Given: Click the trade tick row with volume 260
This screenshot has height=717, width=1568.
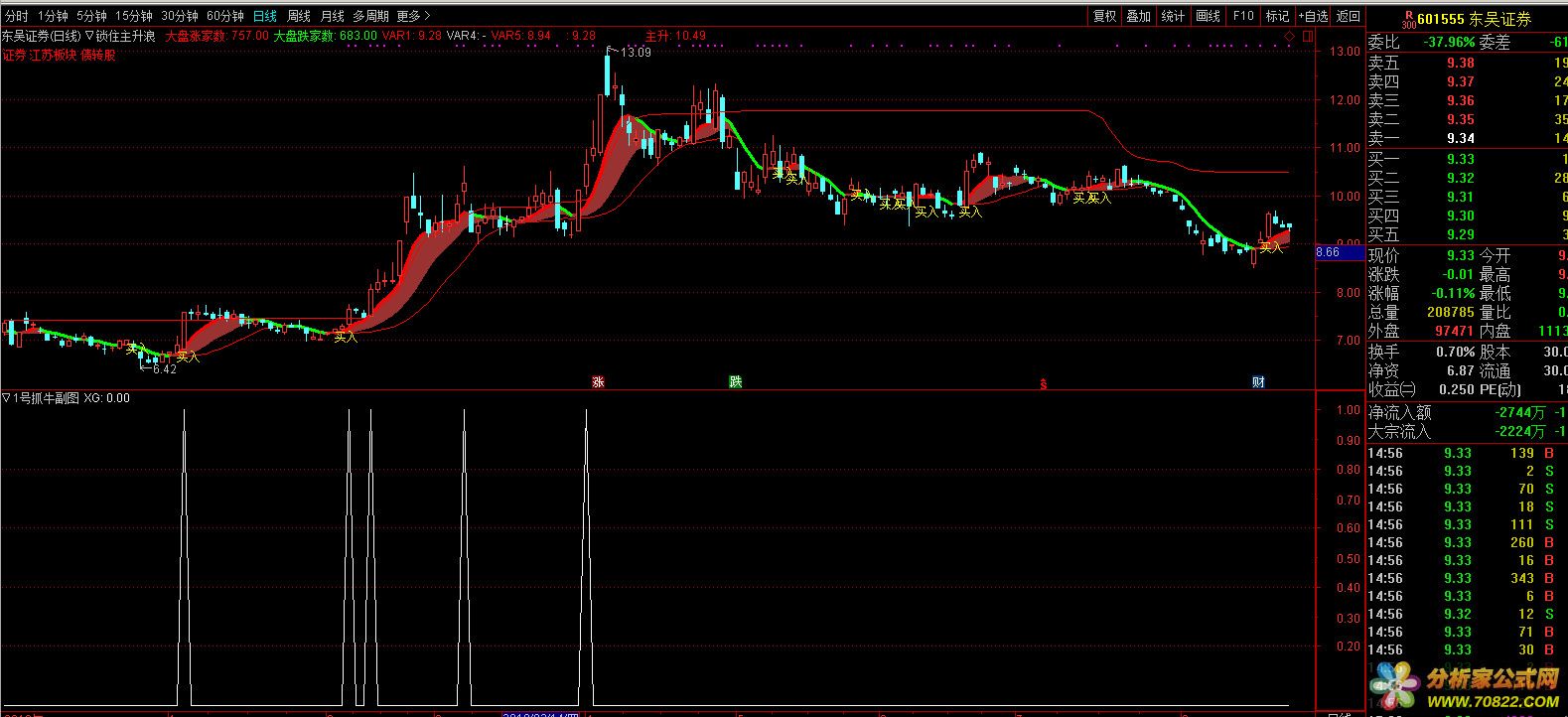Looking at the screenshot, I should click(1467, 542).
